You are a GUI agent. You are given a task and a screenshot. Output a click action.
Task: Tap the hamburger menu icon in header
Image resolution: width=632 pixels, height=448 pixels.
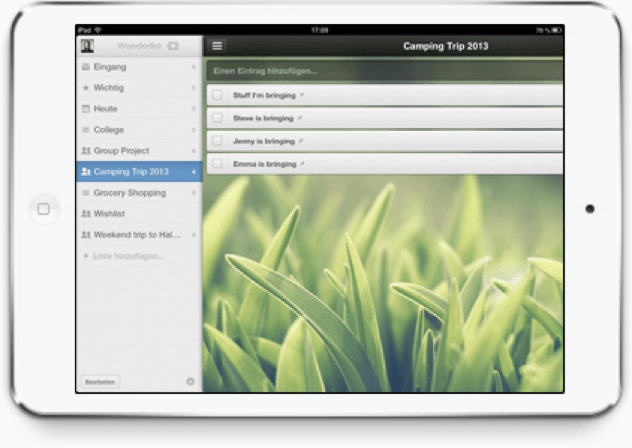(x=218, y=46)
